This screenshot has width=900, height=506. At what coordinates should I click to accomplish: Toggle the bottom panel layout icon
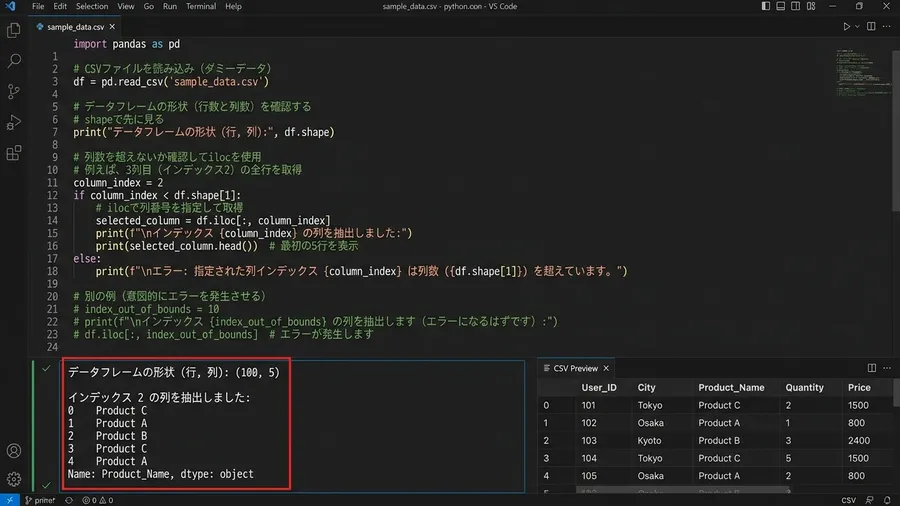[781, 6]
